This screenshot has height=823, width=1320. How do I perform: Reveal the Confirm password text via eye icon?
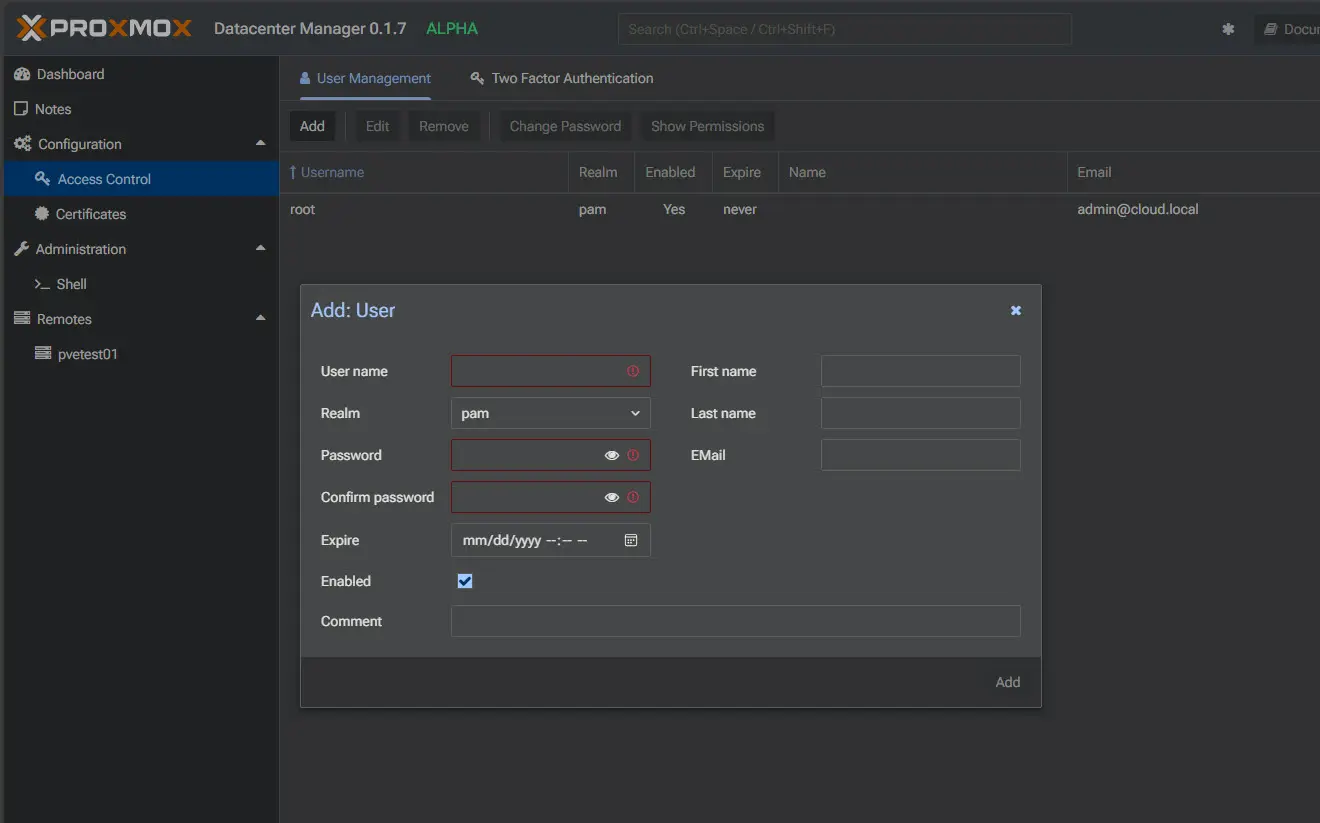[612, 497]
